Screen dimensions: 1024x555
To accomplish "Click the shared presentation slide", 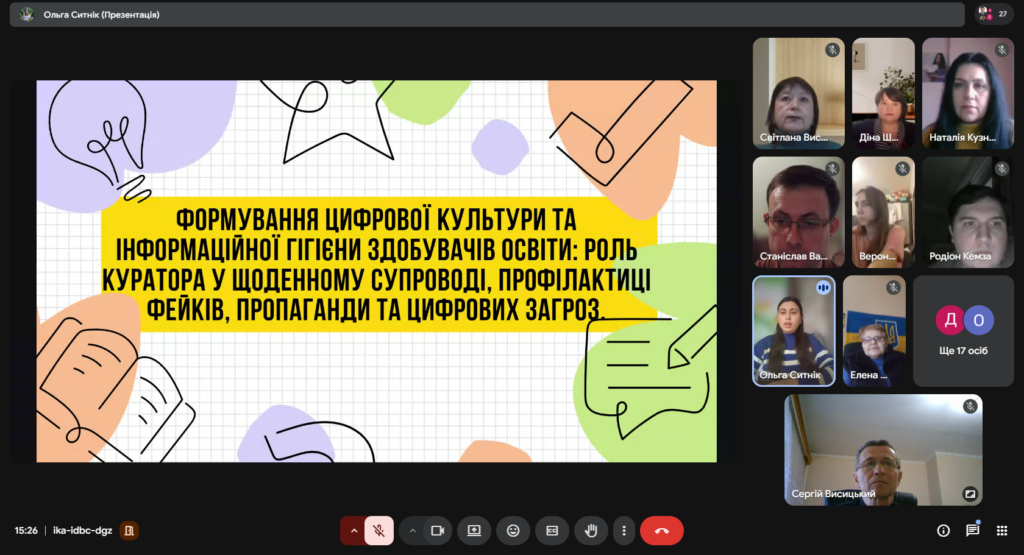I will [x=376, y=271].
